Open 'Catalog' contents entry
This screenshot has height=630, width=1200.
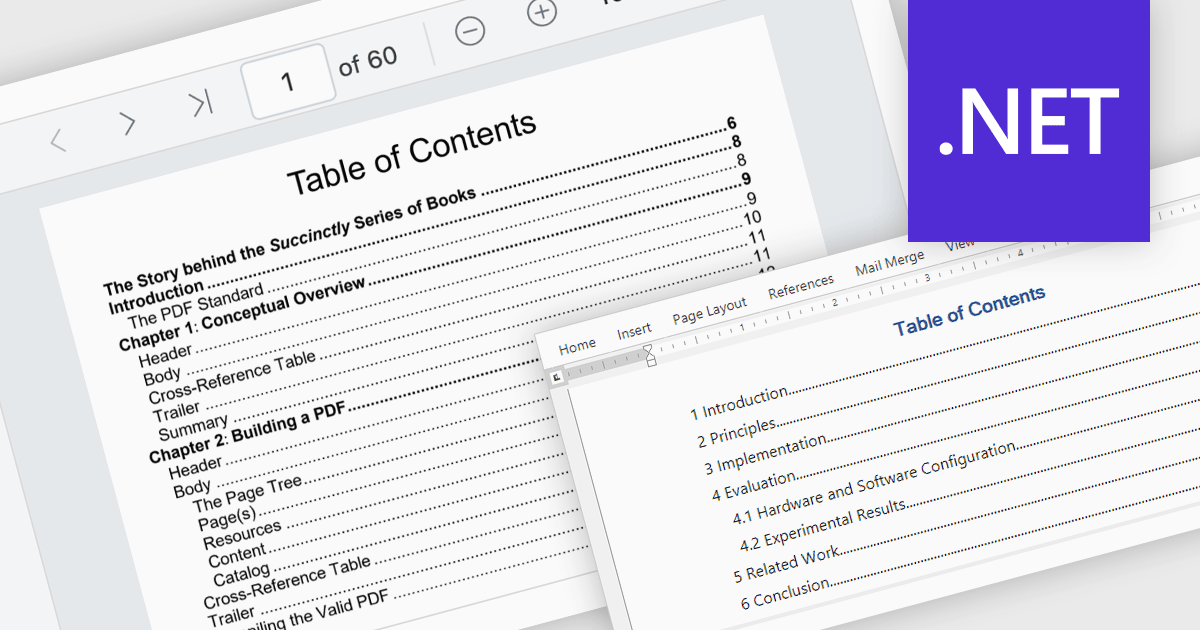[241, 573]
